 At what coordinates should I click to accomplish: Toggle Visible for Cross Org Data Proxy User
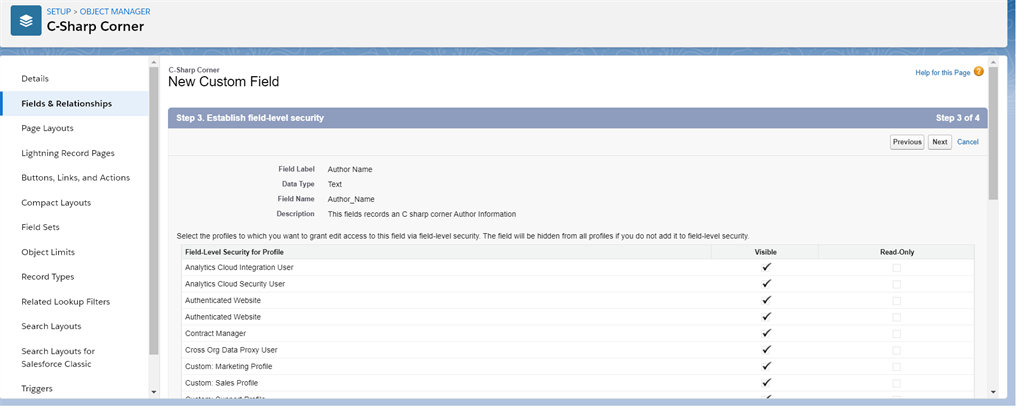[x=767, y=349]
